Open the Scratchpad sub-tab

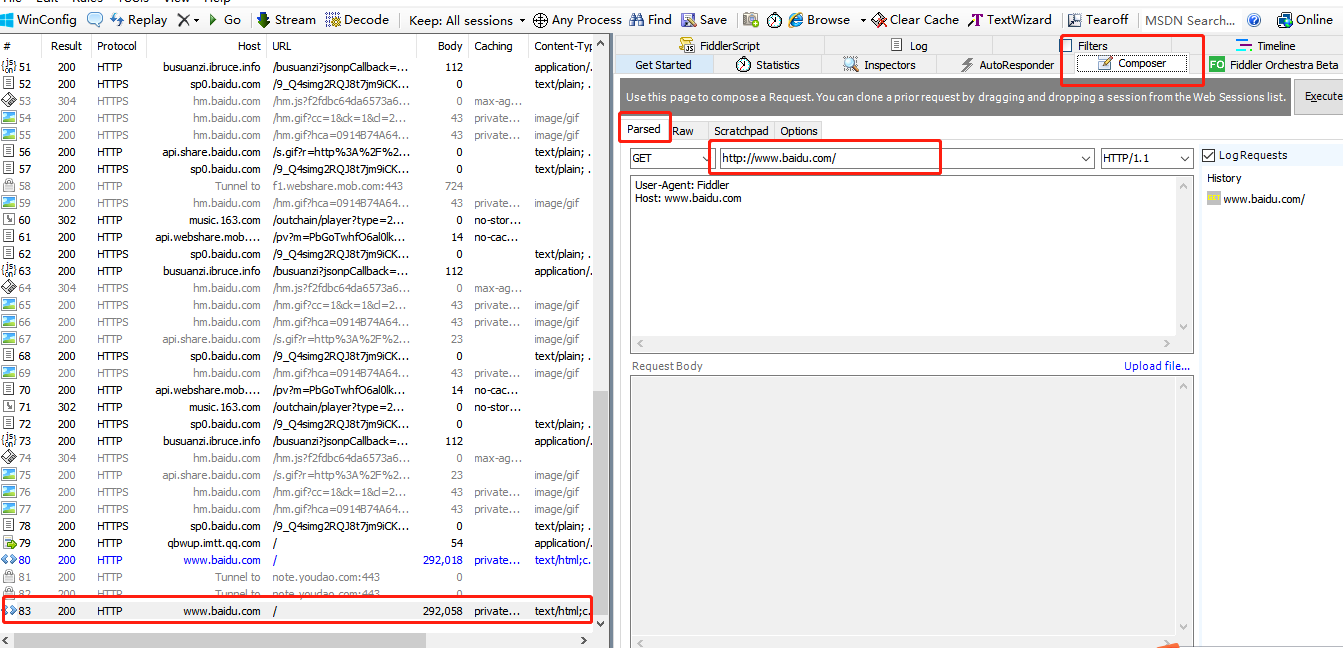coord(741,131)
